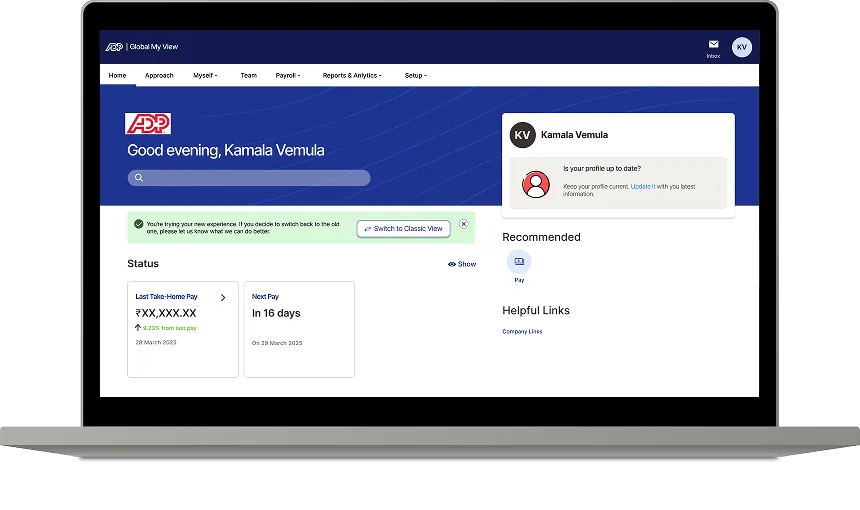The image size is (860, 510).
Task: Open Last Take-Home Pay chevron arrow
Action: [223, 297]
